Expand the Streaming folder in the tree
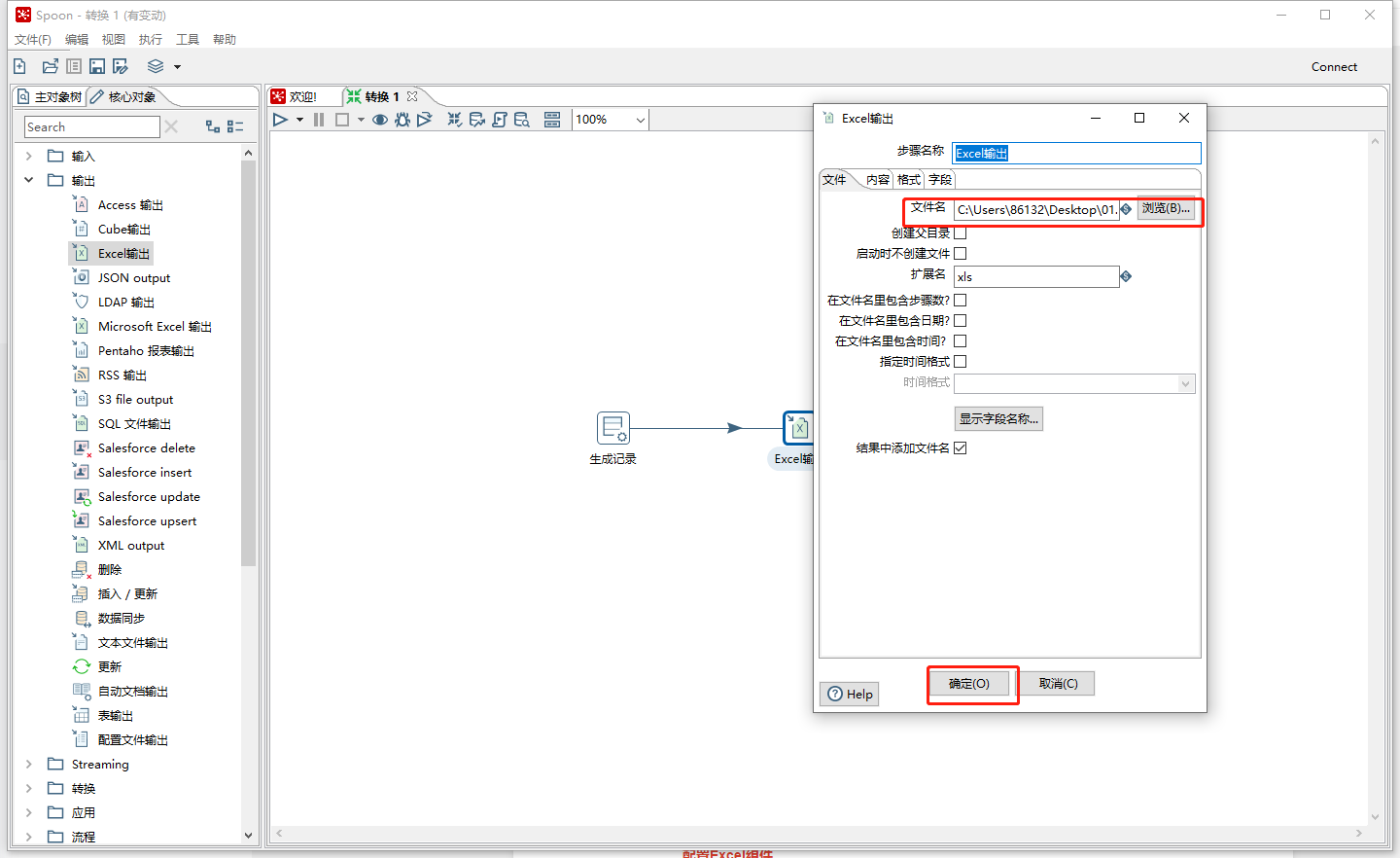This screenshot has height=858, width=1400. [28, 764]
